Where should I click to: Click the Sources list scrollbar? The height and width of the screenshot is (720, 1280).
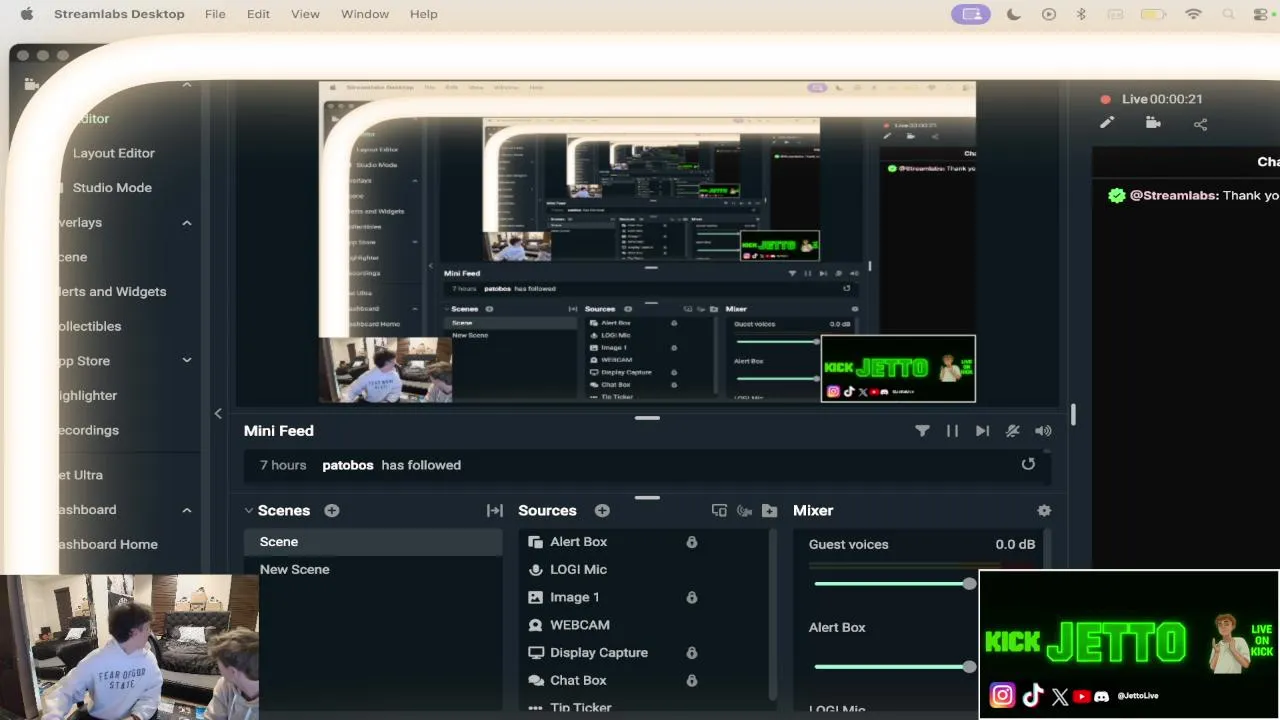[772, 612]
